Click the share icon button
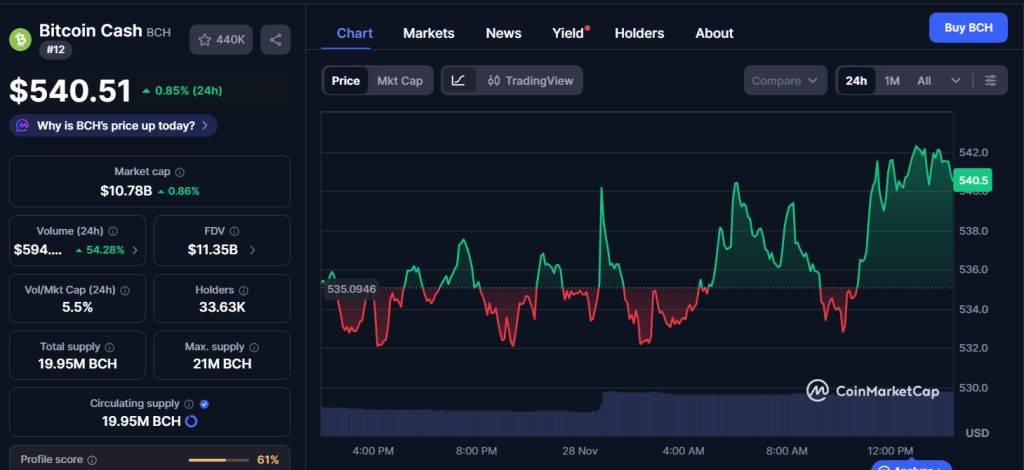The image size is (1024, 470). (275, 40)
